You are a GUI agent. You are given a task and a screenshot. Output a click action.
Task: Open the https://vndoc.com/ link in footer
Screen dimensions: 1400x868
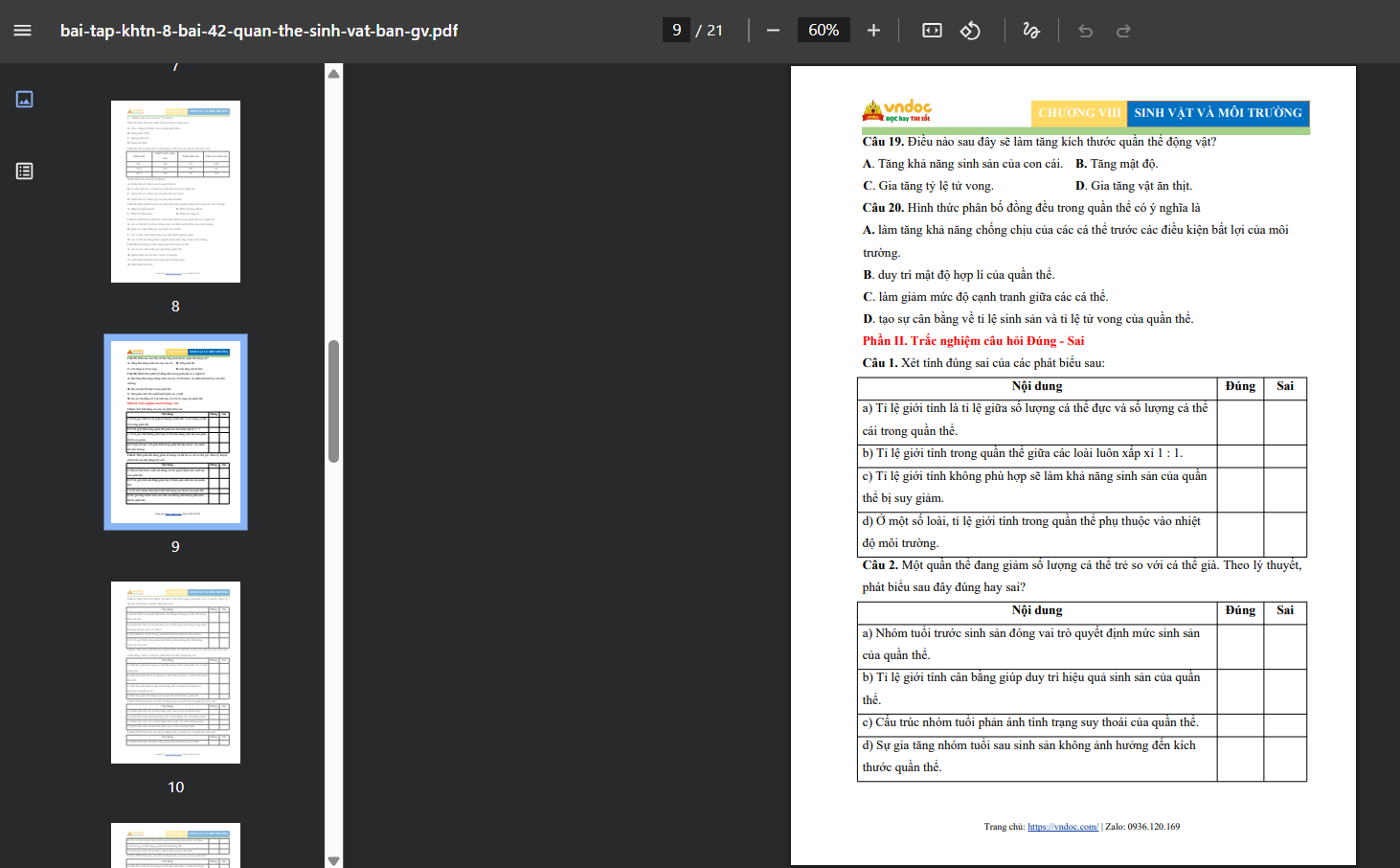[1063, 827]
